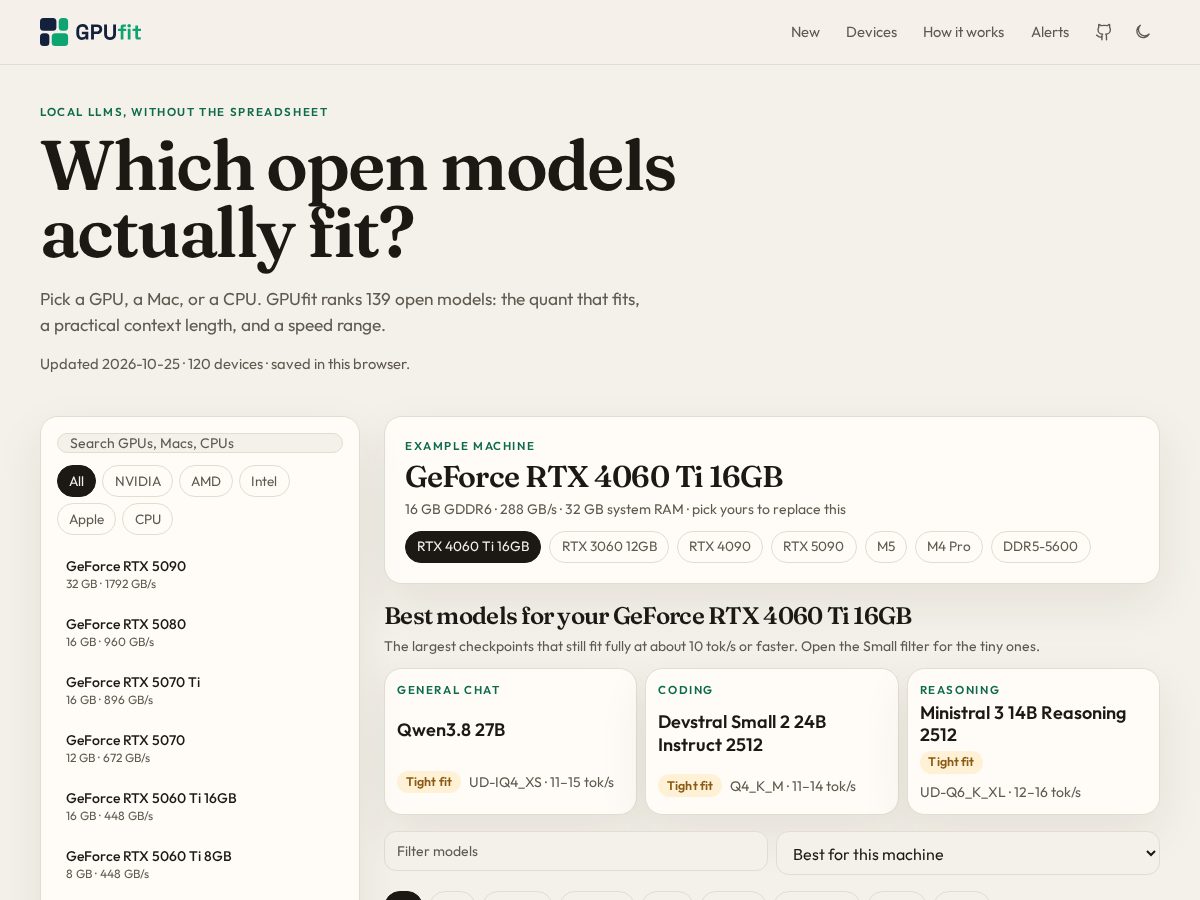Open the Devices nav link
This screenshot has height=900, width=1200.
871,32
